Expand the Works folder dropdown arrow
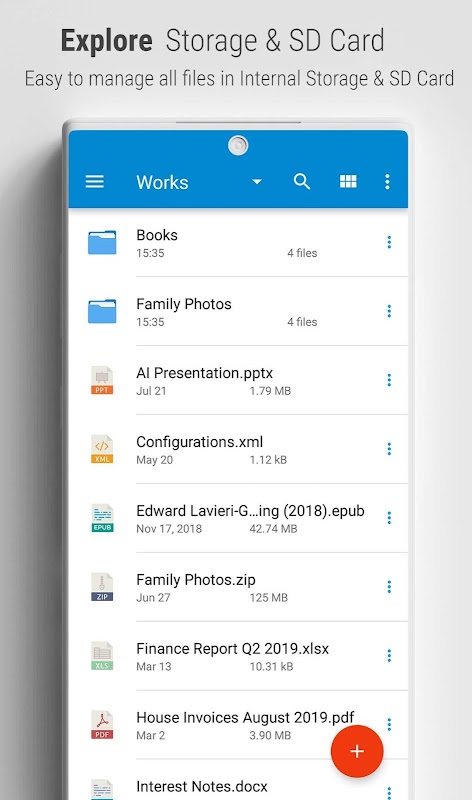Viewport: 472px width, 800px height. 257,182
